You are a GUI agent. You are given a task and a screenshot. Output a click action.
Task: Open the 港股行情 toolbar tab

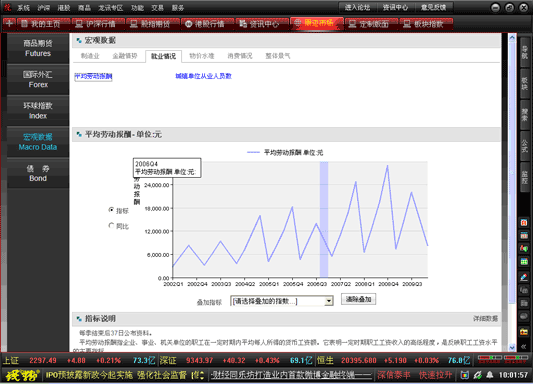pos(206,24)
